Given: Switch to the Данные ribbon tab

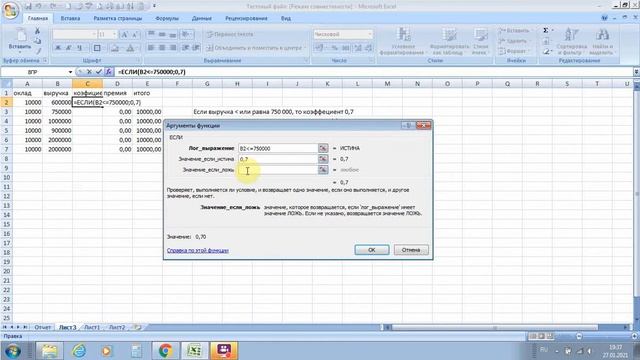Looking at the screenshot, I should [x=202, y=18].
